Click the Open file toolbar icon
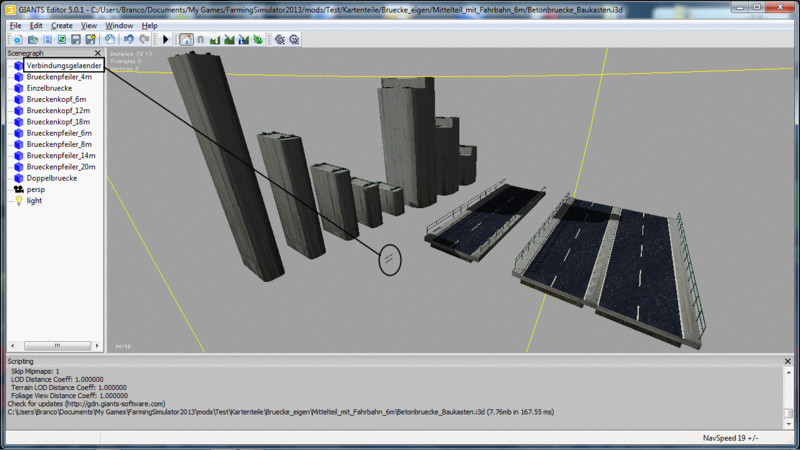The height and width of the screenshot is (450, 800). (31, 39)
